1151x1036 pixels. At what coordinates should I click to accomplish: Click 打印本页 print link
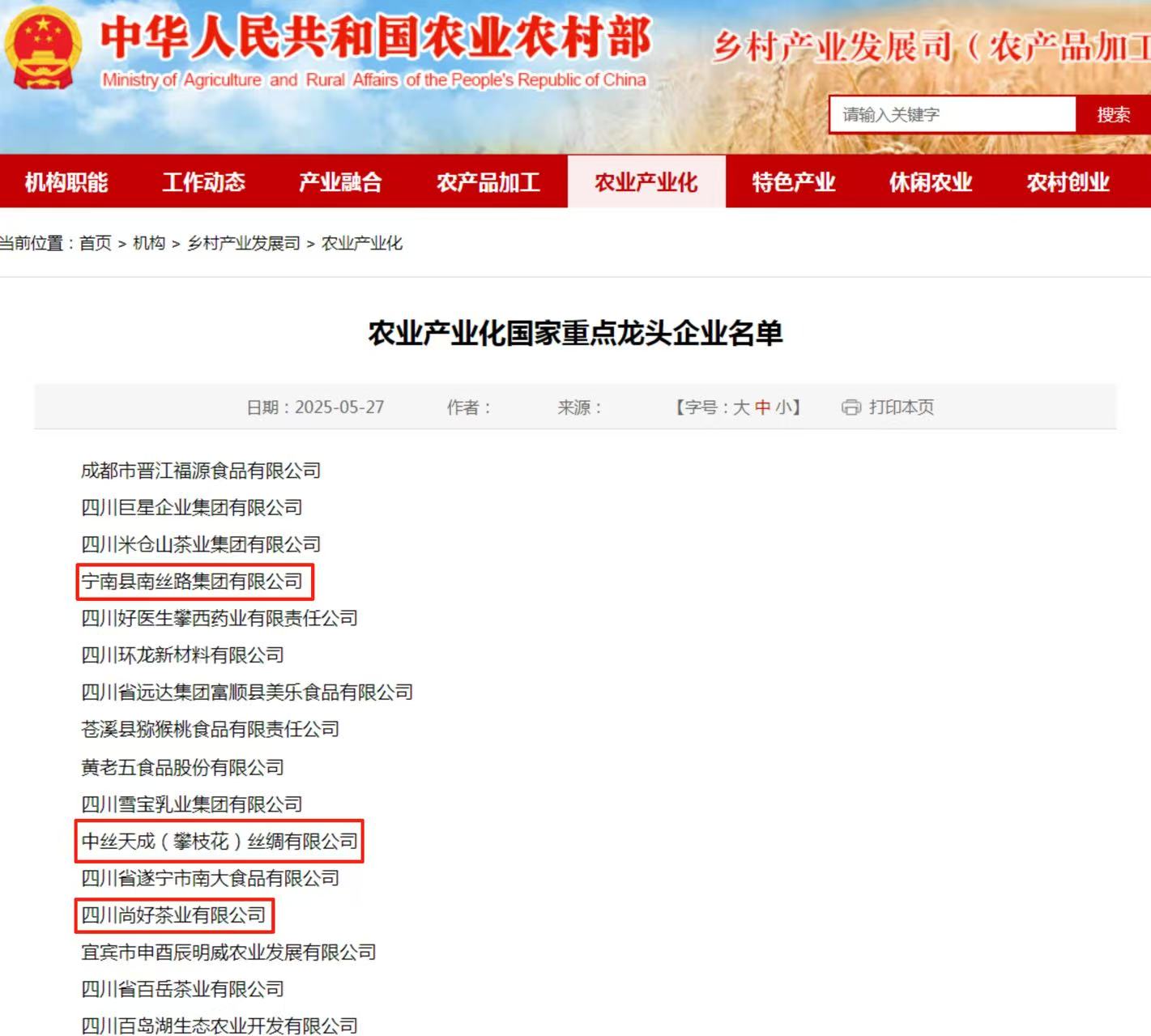902,407
